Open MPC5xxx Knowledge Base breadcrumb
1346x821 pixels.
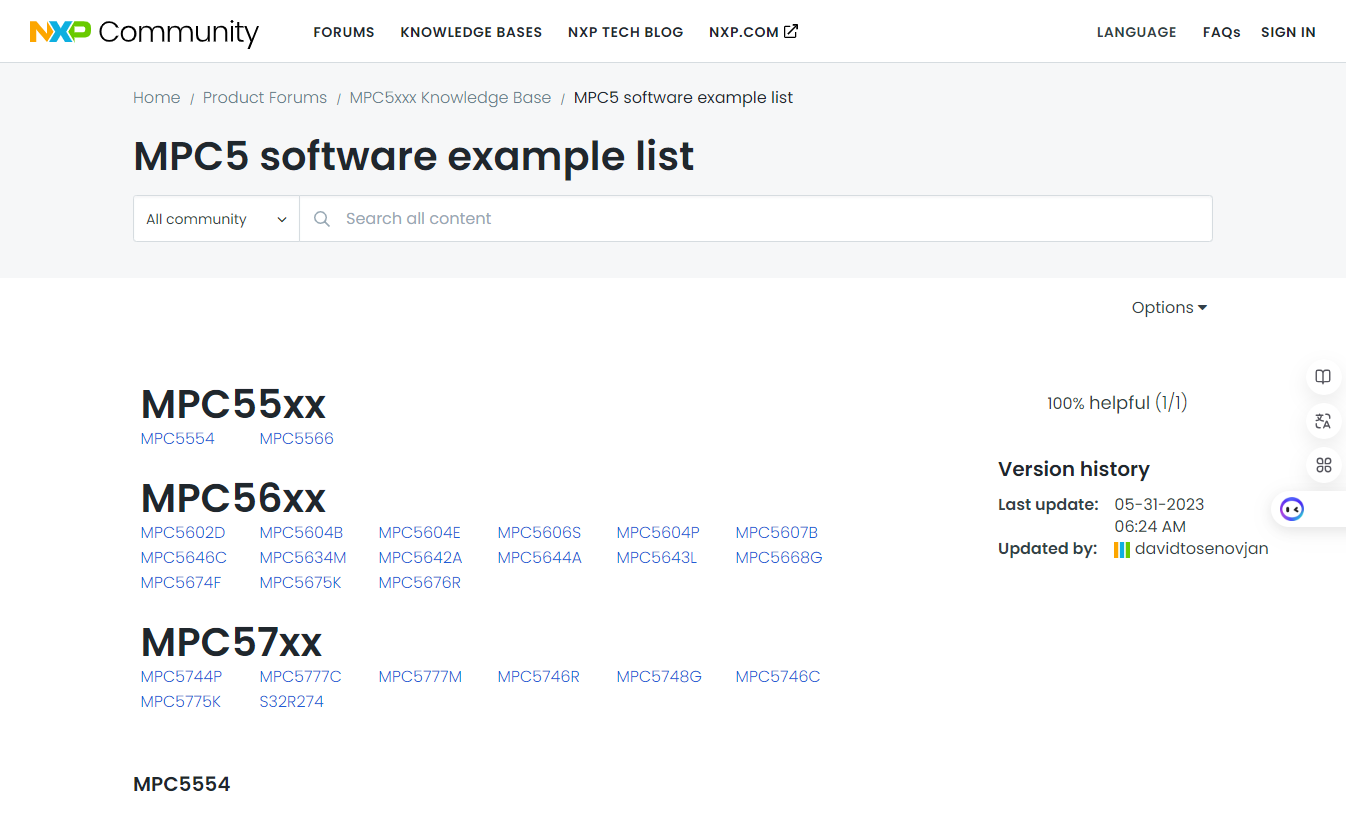pos(450,98)
